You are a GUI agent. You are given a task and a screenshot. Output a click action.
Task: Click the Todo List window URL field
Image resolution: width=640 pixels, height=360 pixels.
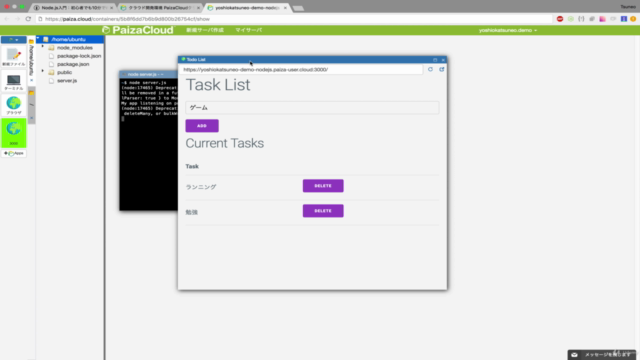tap(301, 70)
